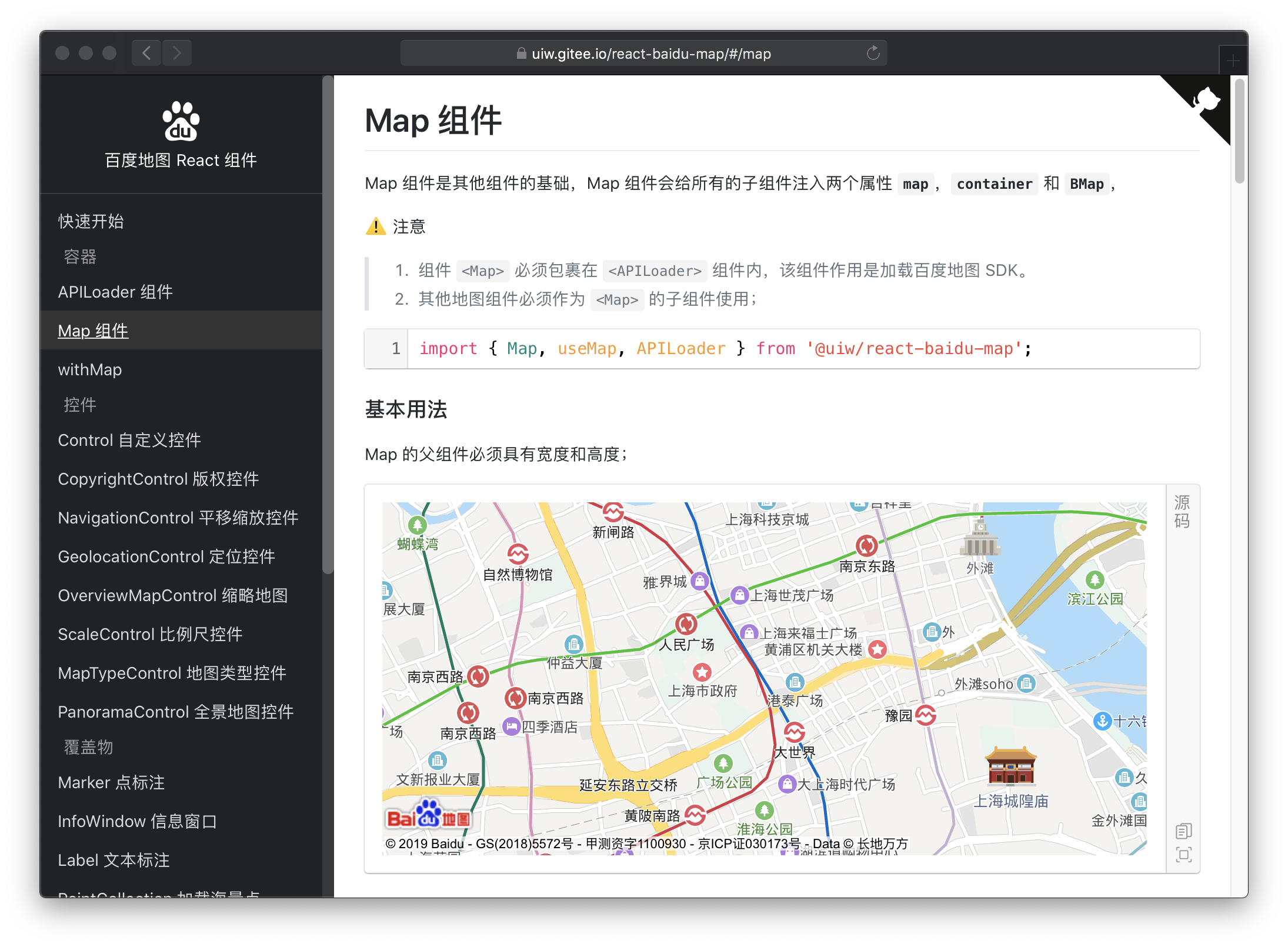Viewport: 1288px width, 947px height.
Task: Open 快速开始 in the sidebar
Action: pyautogui.click(x=181, y=222)
